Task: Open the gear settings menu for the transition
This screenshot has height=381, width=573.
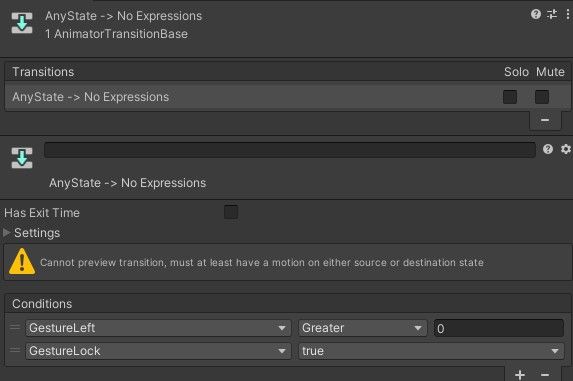Action: [566, 149]
